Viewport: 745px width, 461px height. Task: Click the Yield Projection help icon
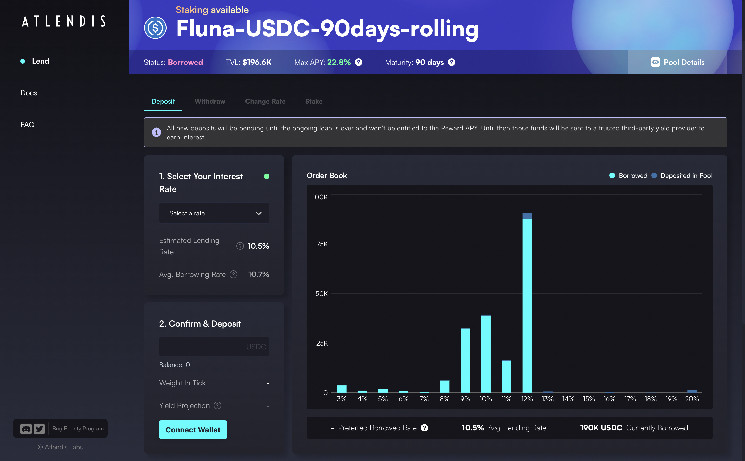coord(217,405)
